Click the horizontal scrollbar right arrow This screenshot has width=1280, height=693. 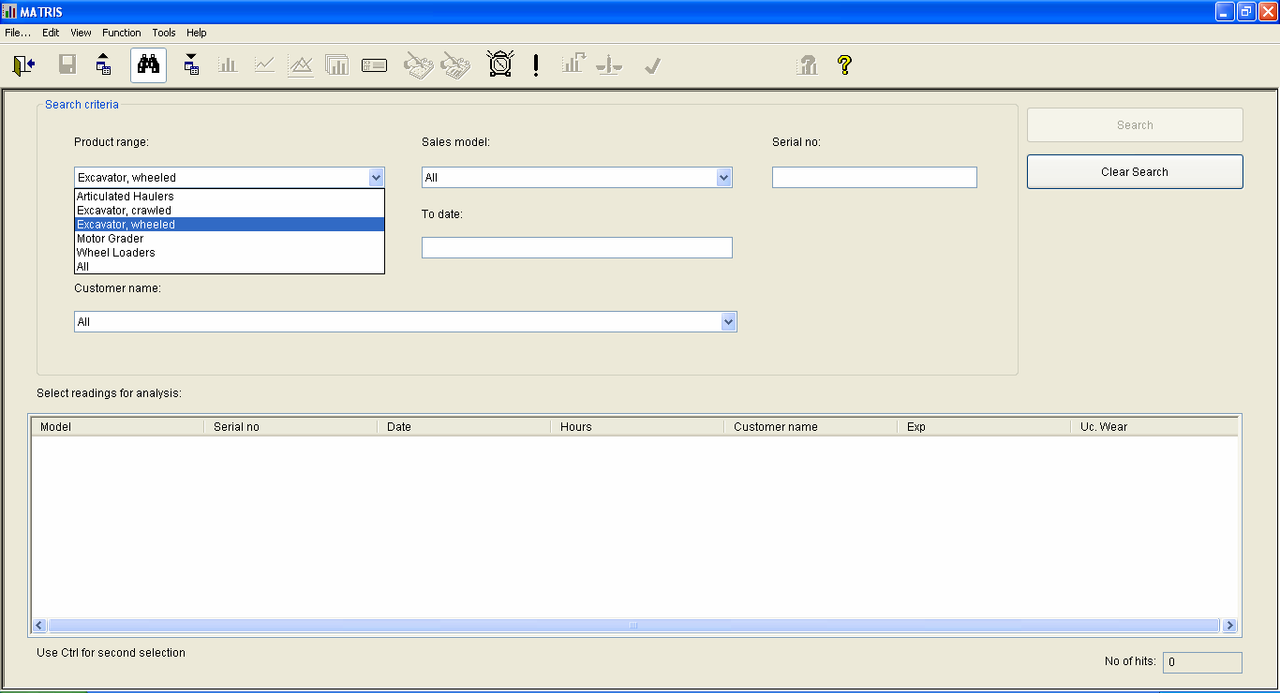1229,625
